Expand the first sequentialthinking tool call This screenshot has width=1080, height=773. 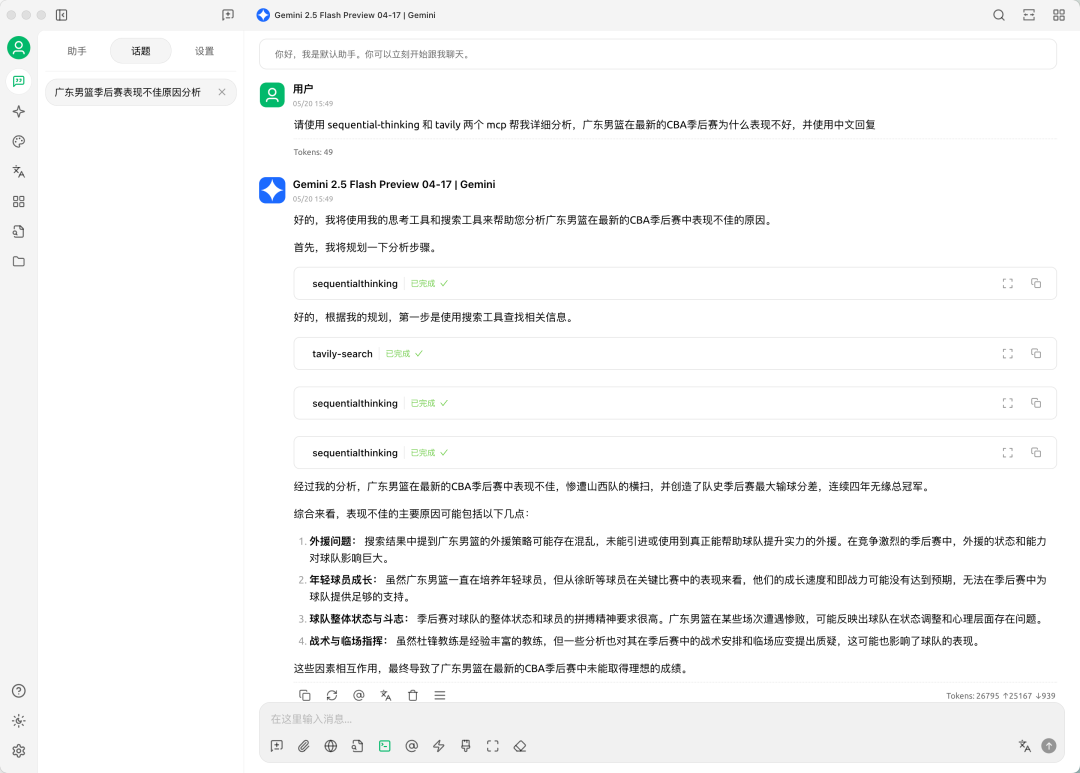click(1007, 284)
